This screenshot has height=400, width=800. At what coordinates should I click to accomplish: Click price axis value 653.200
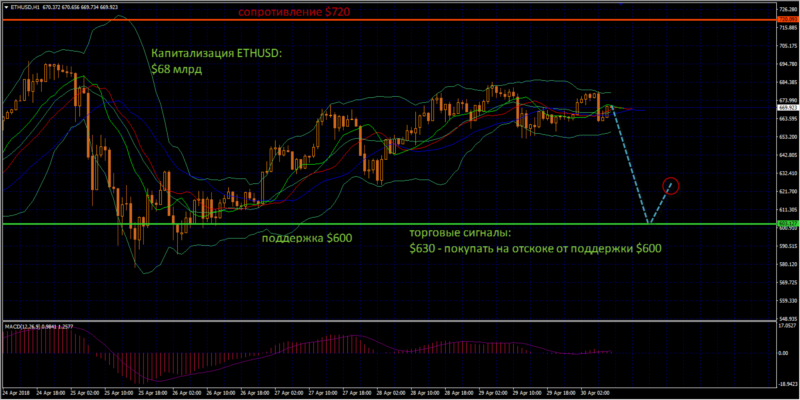pyautogui.click(x=788, y=137)
